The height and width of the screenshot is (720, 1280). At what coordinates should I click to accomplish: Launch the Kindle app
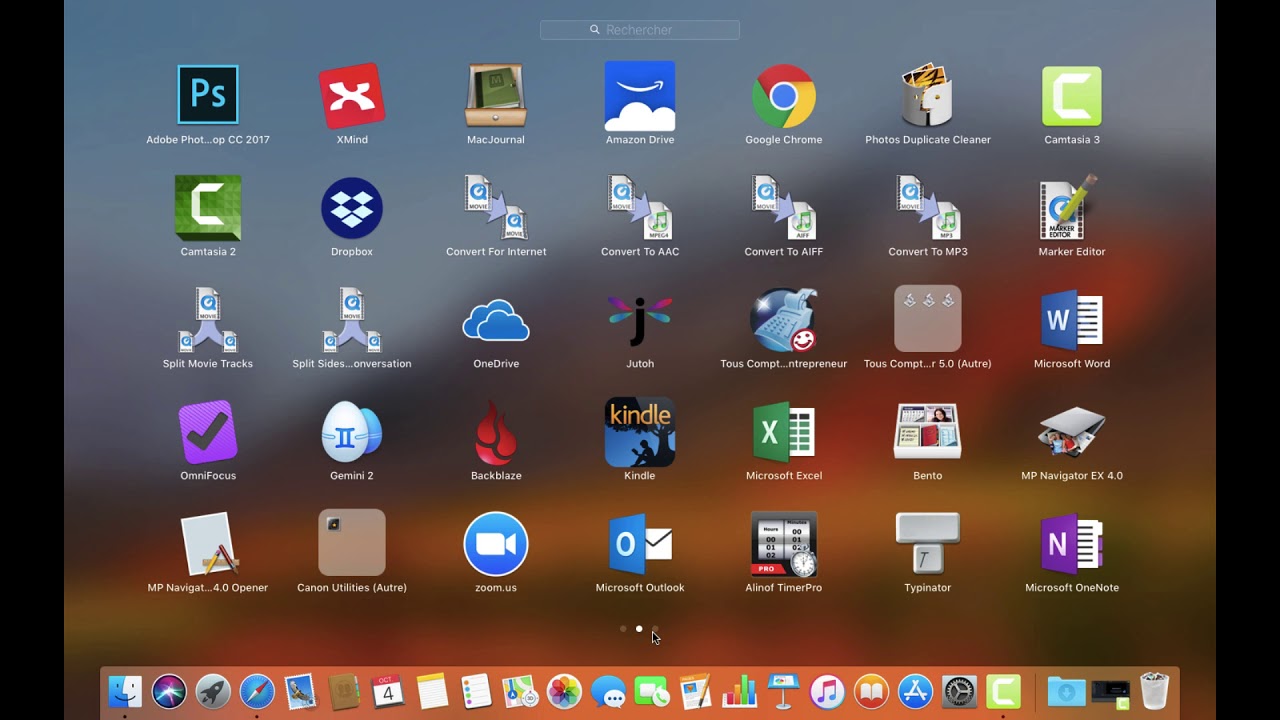tap(640, 431)
